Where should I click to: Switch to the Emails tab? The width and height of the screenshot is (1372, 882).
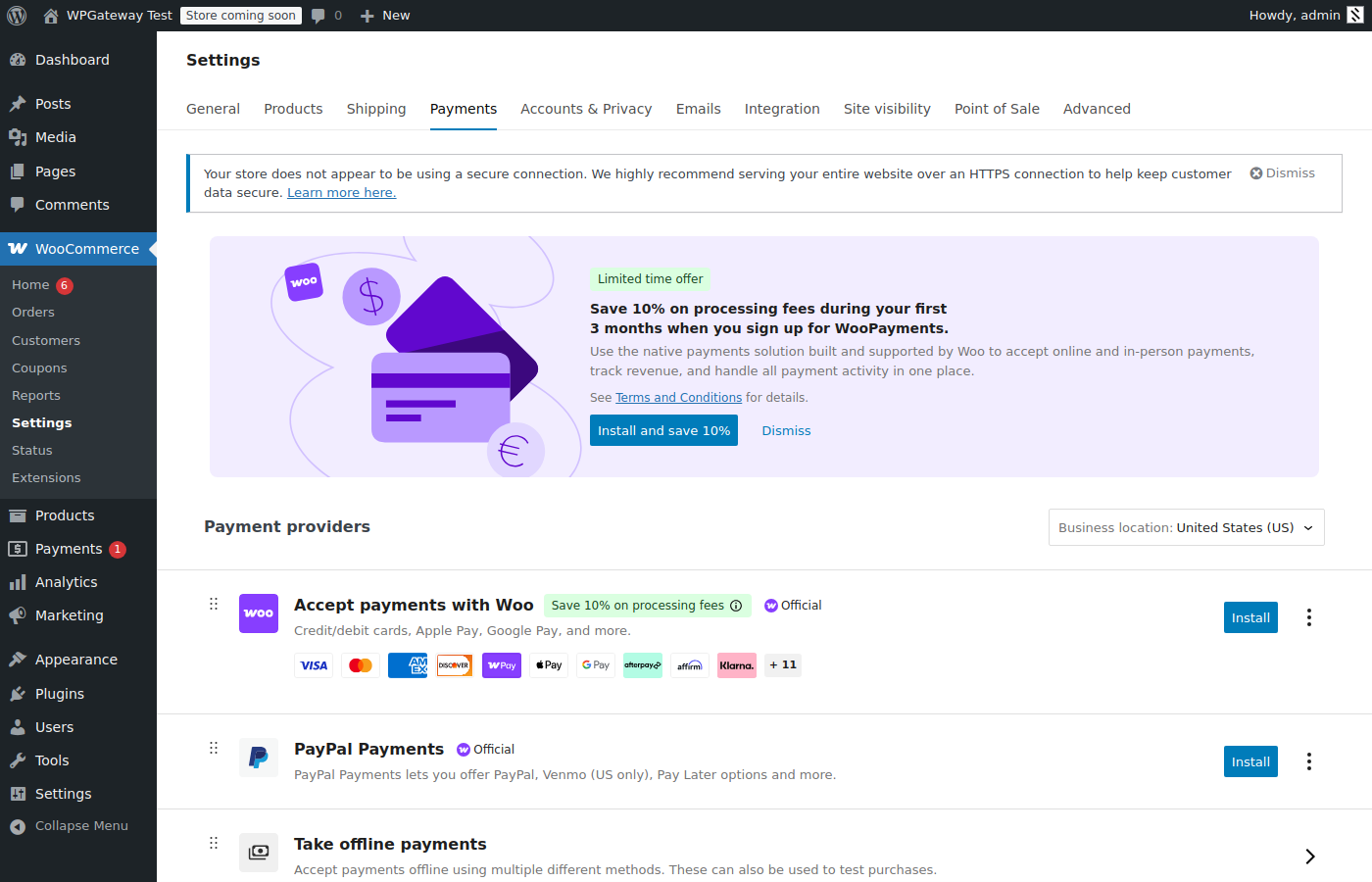pyautogui.click(x=699, y=109)
